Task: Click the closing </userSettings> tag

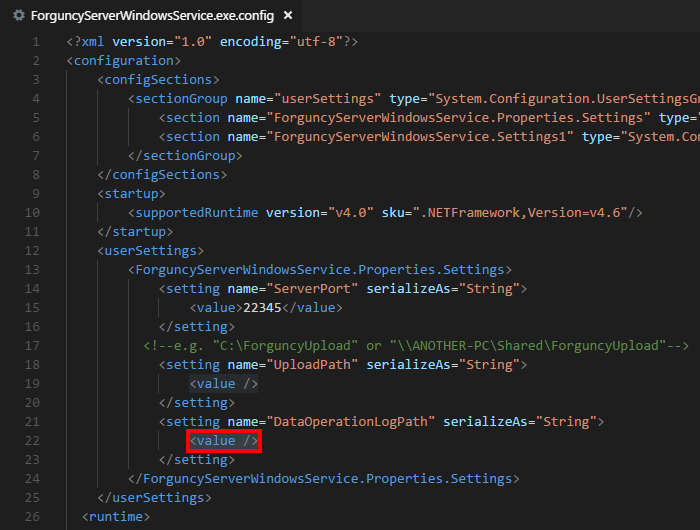Action: click(154, 498)
